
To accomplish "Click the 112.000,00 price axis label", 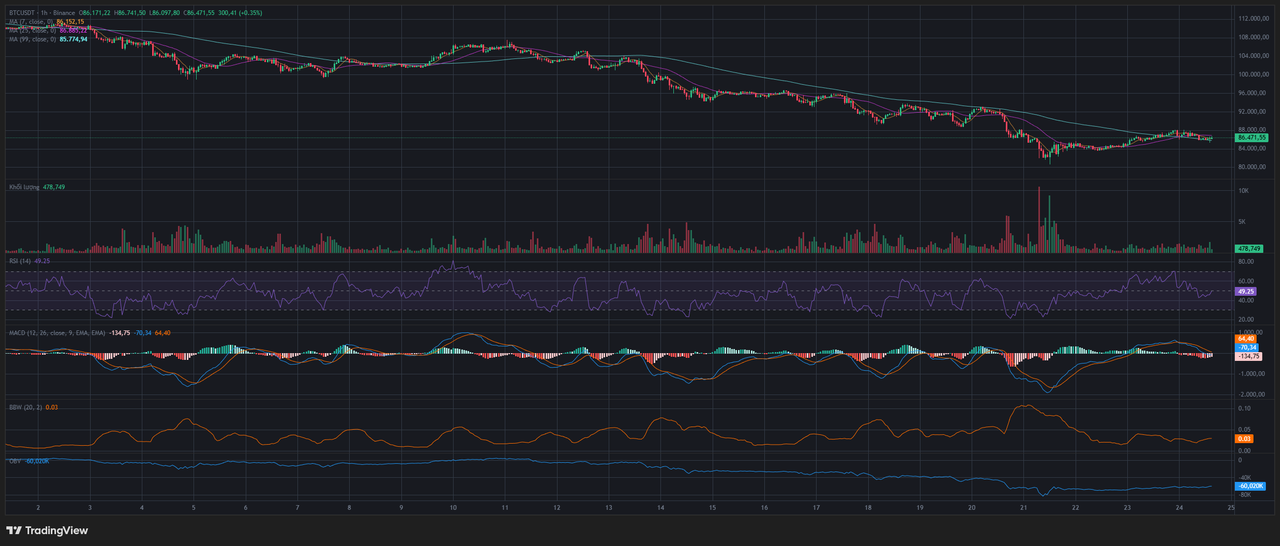I will (1254, 19).
